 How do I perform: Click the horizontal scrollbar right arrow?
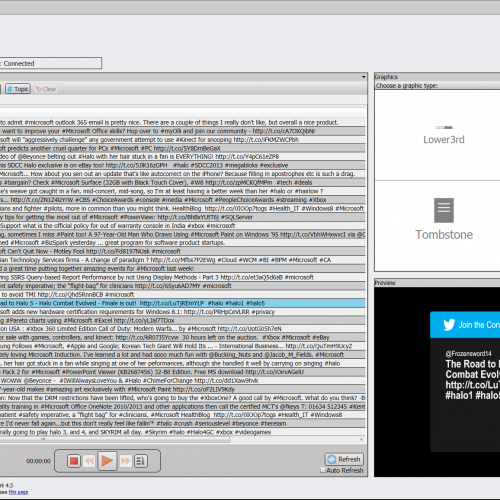click(x=362, y=440)
